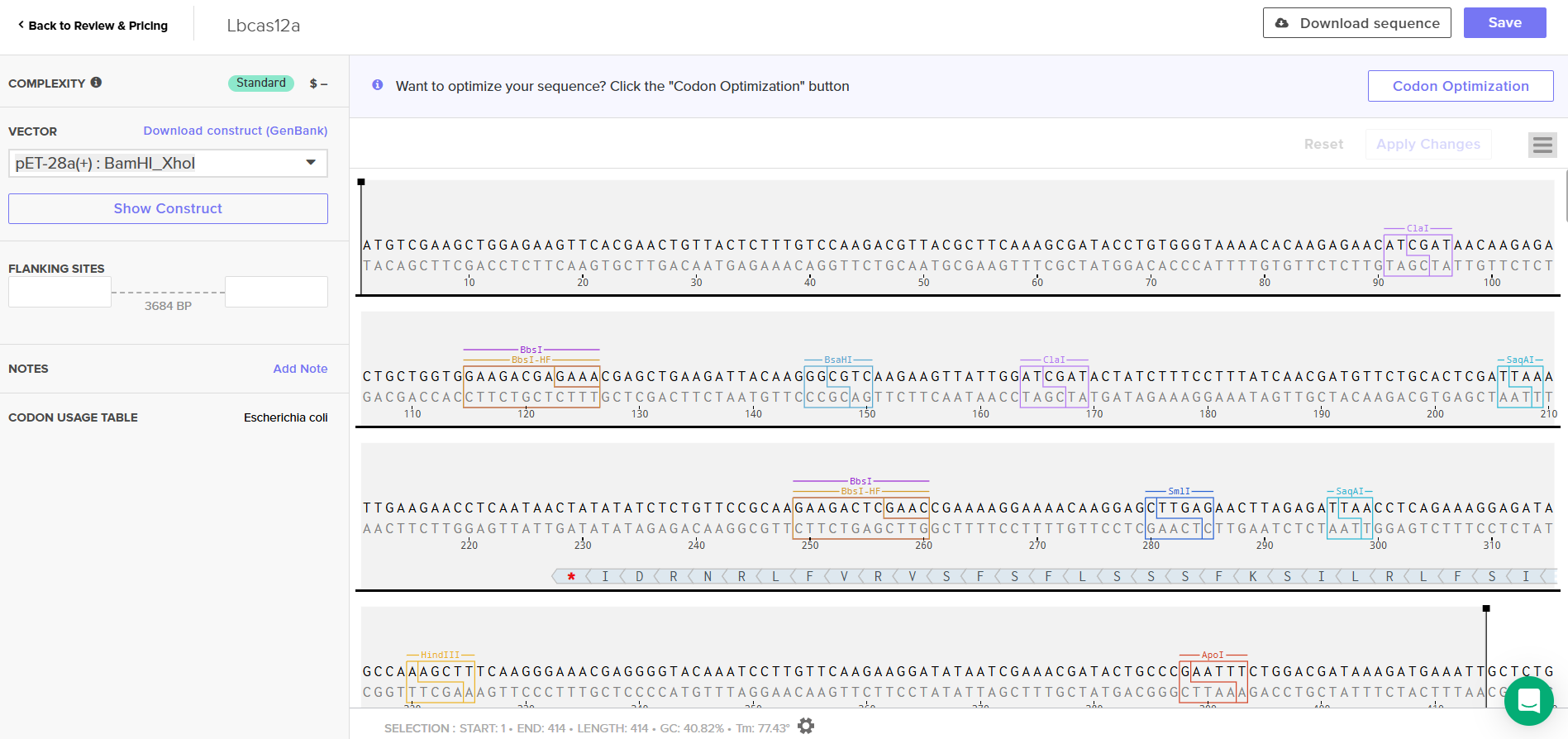Click the hamburger menu icon near Apply Changes
This screenshot has width=1568, height=739.
(x=1542, y=145)
